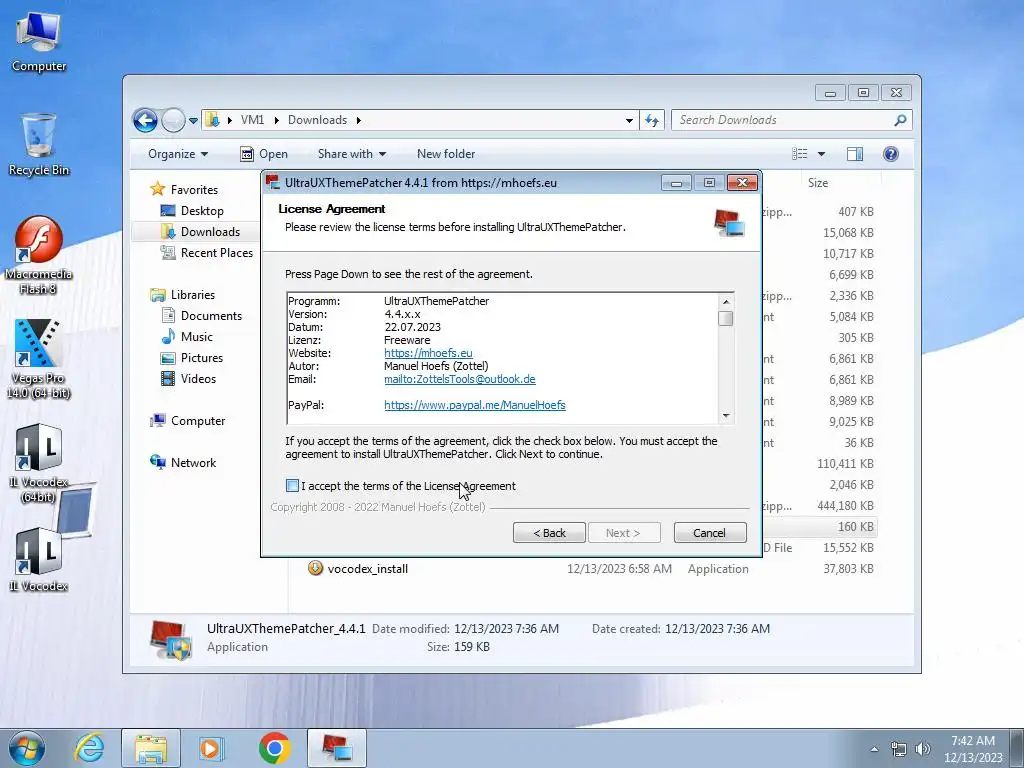Viewport: 1024px width, 768px height.
Task: Open Documents library
Action: point(211,315)
